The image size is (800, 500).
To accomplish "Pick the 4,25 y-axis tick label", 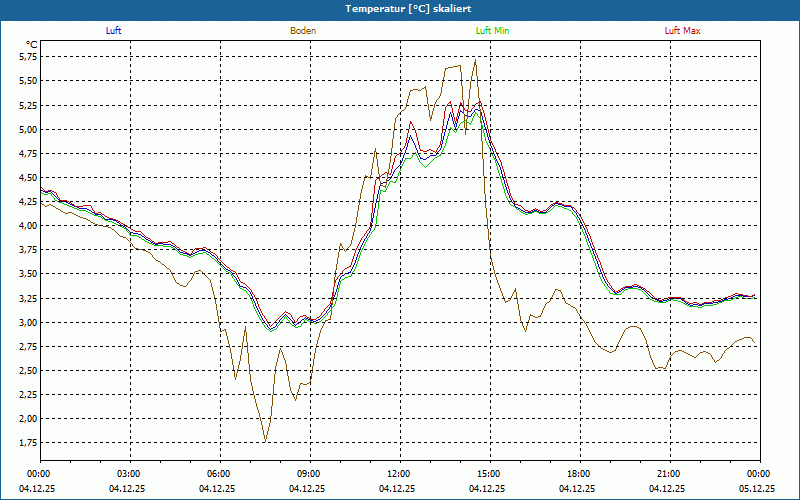I will click(28, 201).
